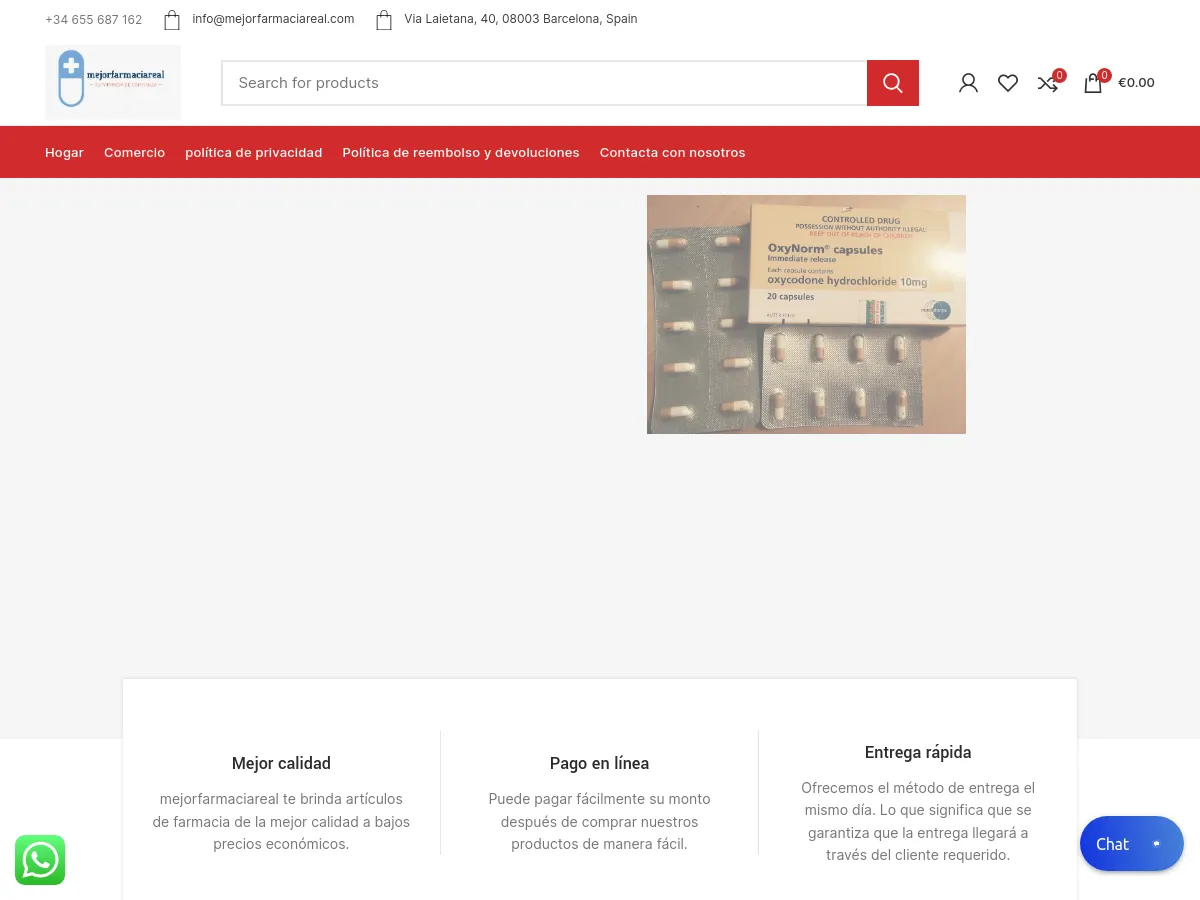Click the mejorfarmaciareal logo

tap(113, 82)
